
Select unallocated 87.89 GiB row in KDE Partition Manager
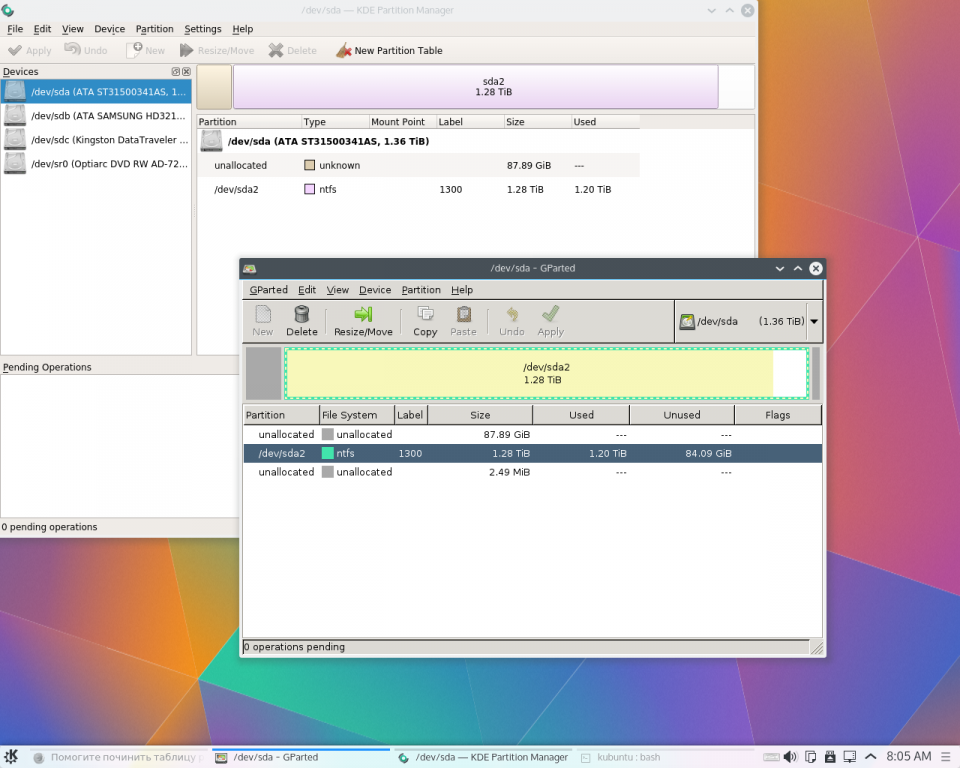[418, 165]
